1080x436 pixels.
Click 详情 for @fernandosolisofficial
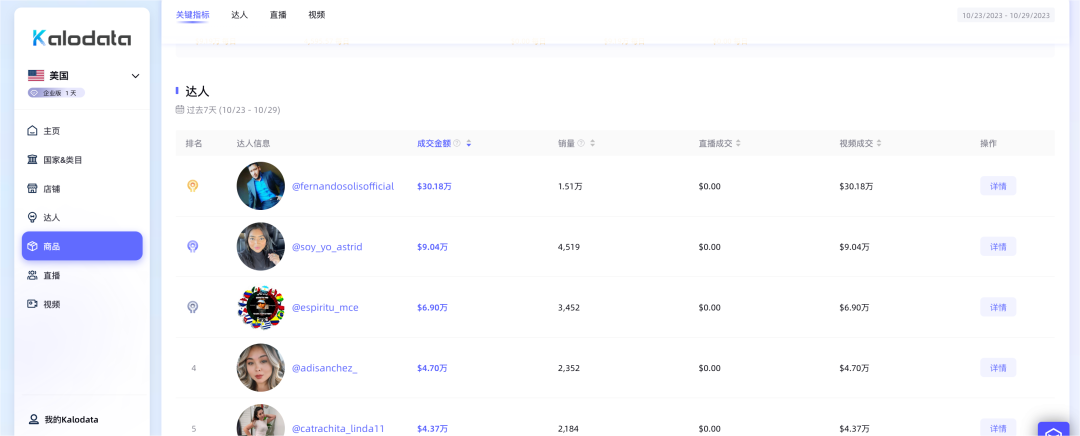(x=998, y=186)
